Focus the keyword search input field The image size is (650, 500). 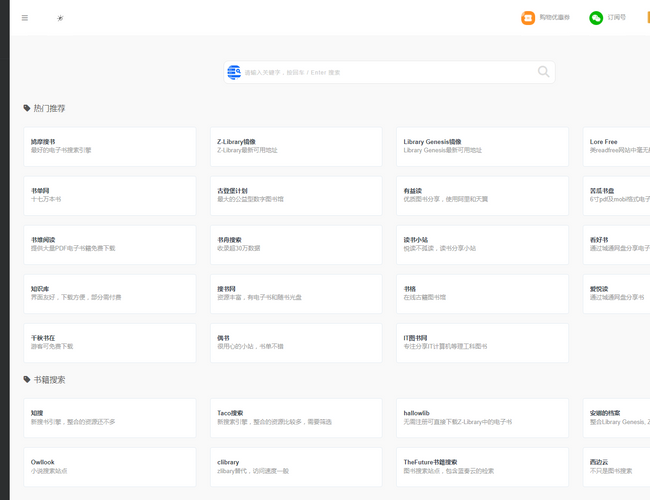point(389,72)
